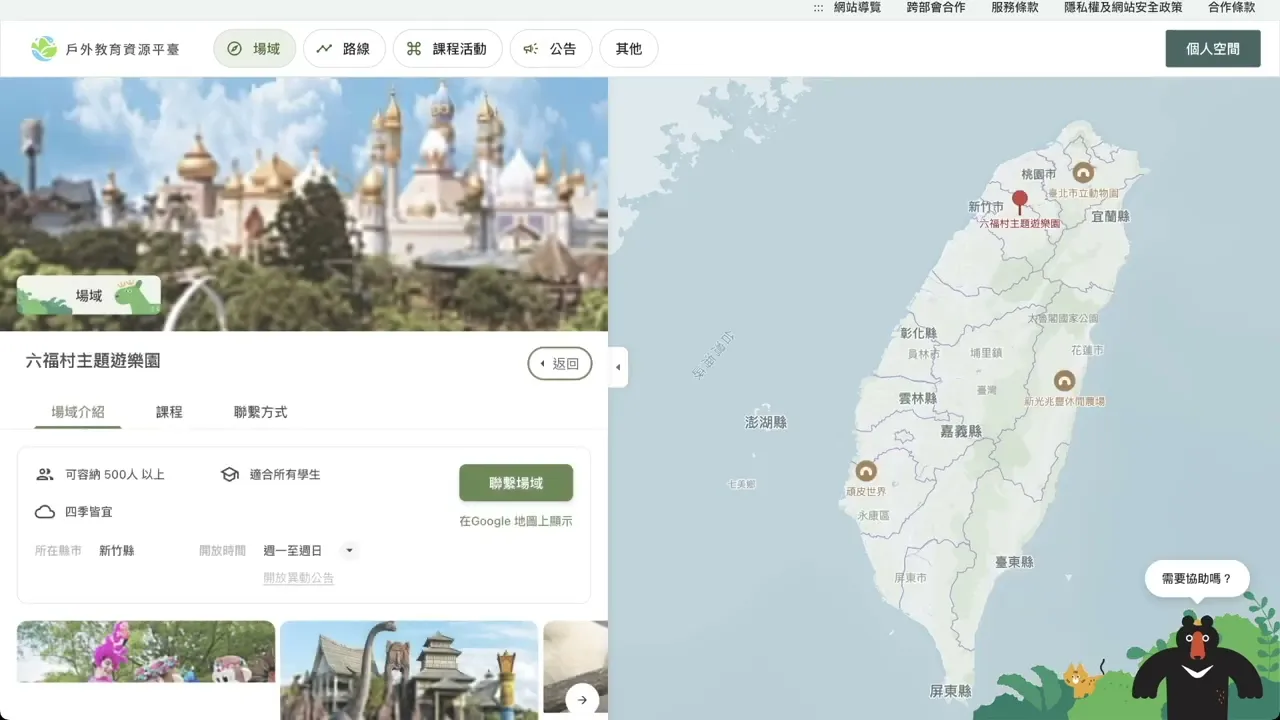
Task: Open 跨部會合作 link
Action: (936, 7)
